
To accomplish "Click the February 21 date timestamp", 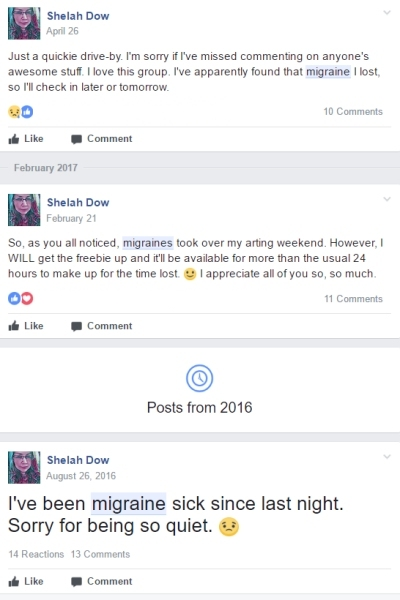I will (x=71, y=218).
